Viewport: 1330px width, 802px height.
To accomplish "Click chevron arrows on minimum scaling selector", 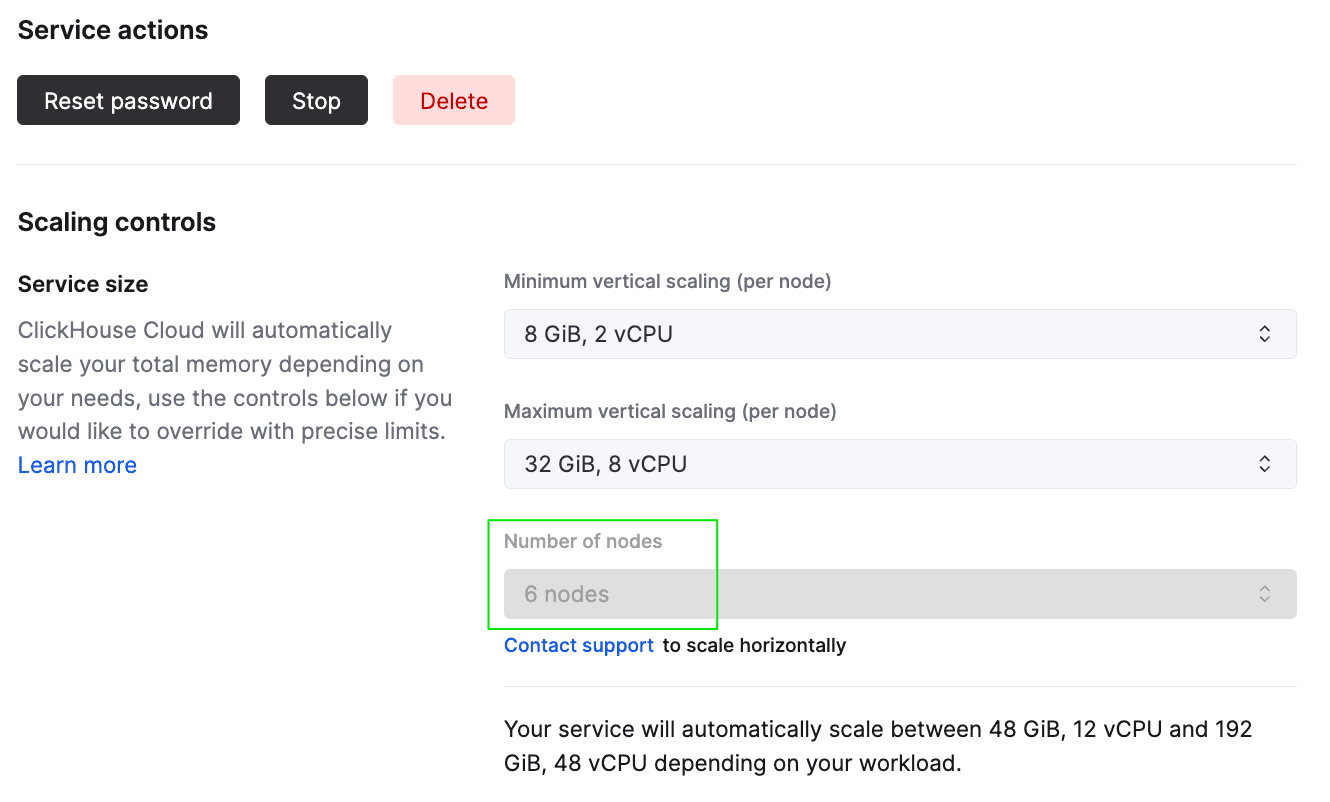I will pos(1264,334).
